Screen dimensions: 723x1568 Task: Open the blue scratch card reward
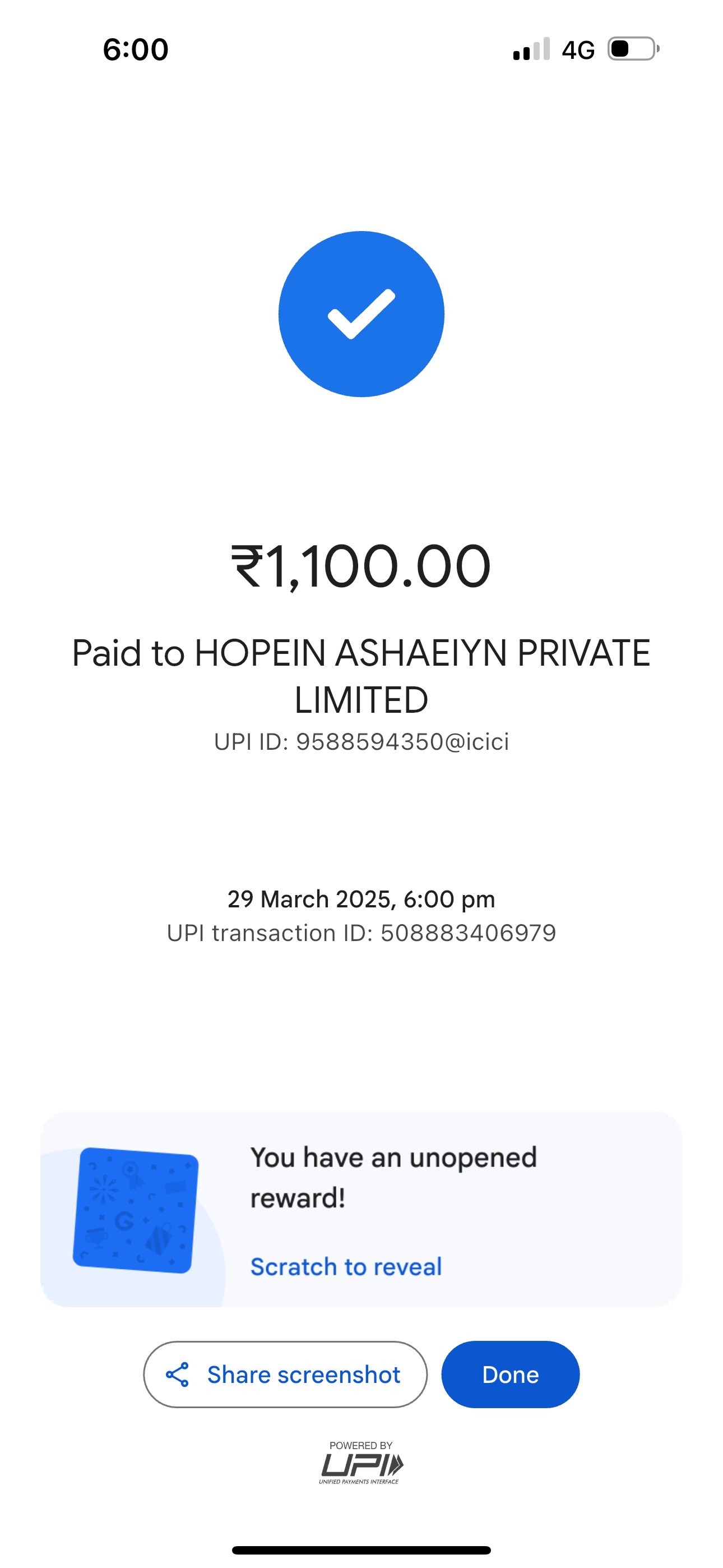tap(135, 1210)
